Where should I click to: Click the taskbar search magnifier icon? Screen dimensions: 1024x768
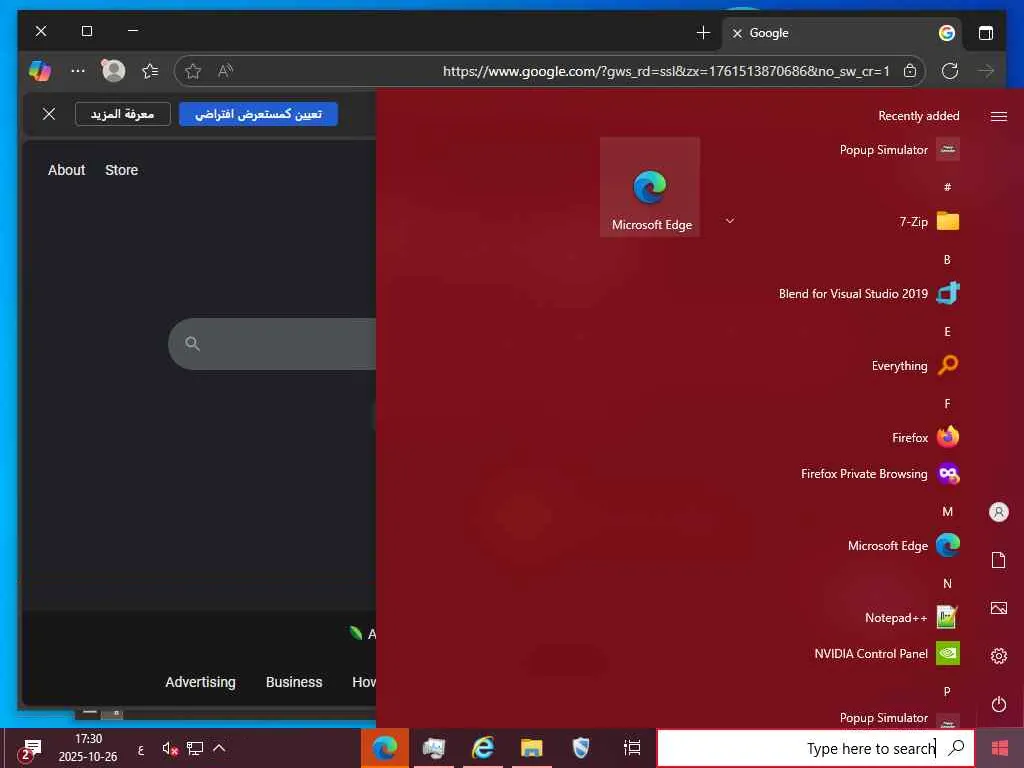click(x=956, y=748)
